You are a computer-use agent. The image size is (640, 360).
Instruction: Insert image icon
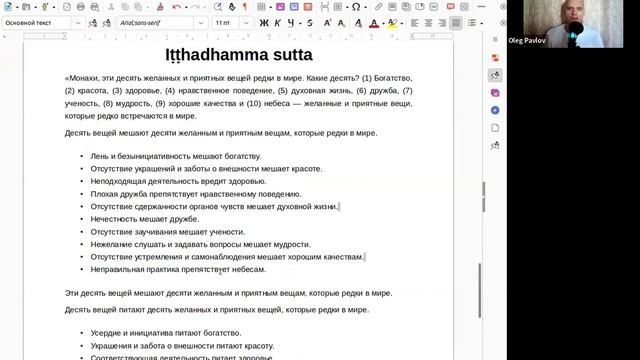point(280,7)
